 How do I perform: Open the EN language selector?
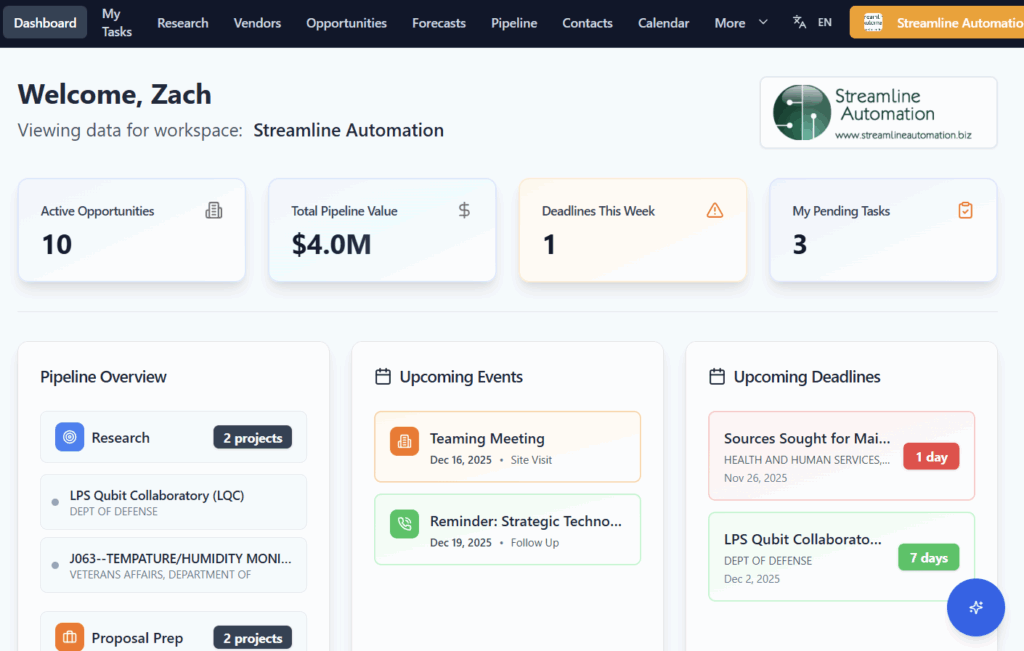pos(824,22)
